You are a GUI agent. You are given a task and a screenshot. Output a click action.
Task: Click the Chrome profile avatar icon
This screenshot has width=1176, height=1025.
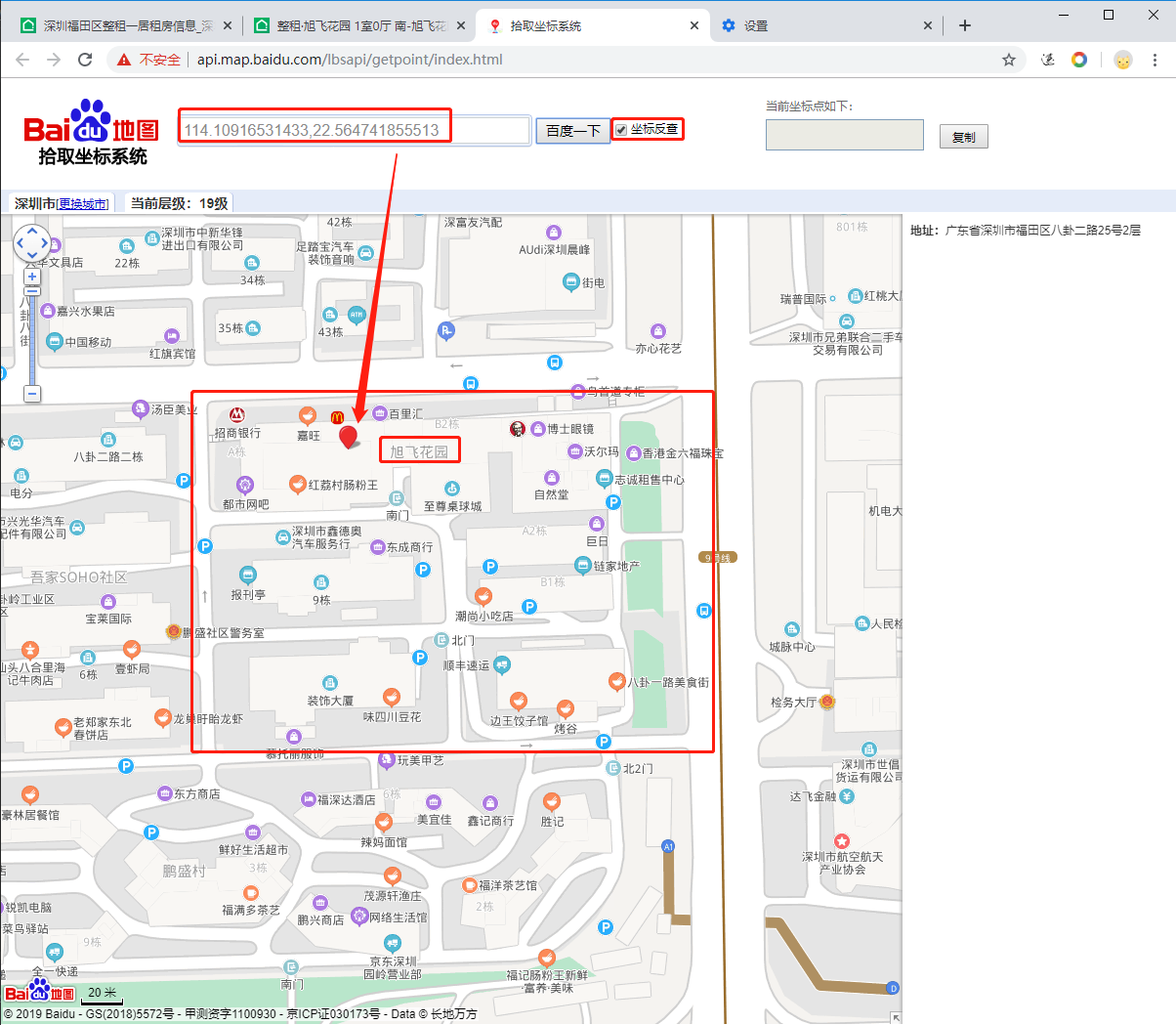1122,60
